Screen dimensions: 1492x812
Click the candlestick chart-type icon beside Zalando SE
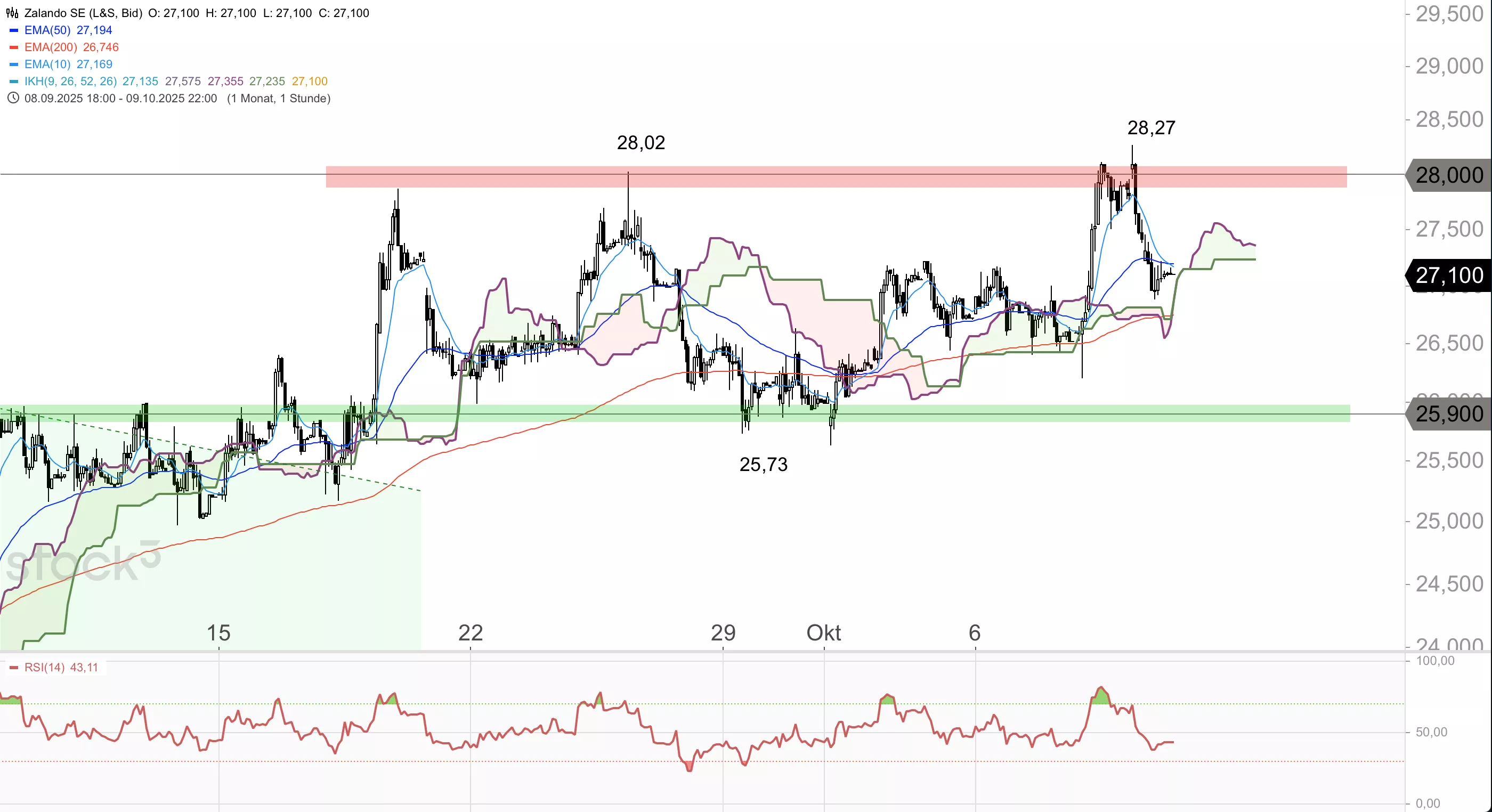click(x=12, y=13)
